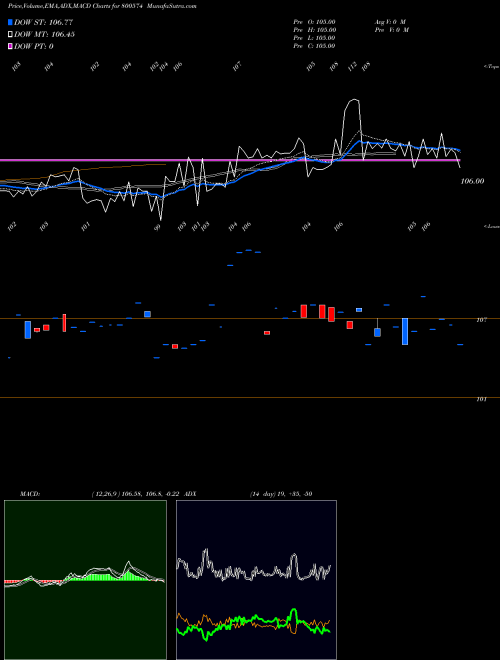Viewport: 500px width, 660px height.
Task: Click the 'Pre H: 105.00' value
Action: (x=314, y=30)
